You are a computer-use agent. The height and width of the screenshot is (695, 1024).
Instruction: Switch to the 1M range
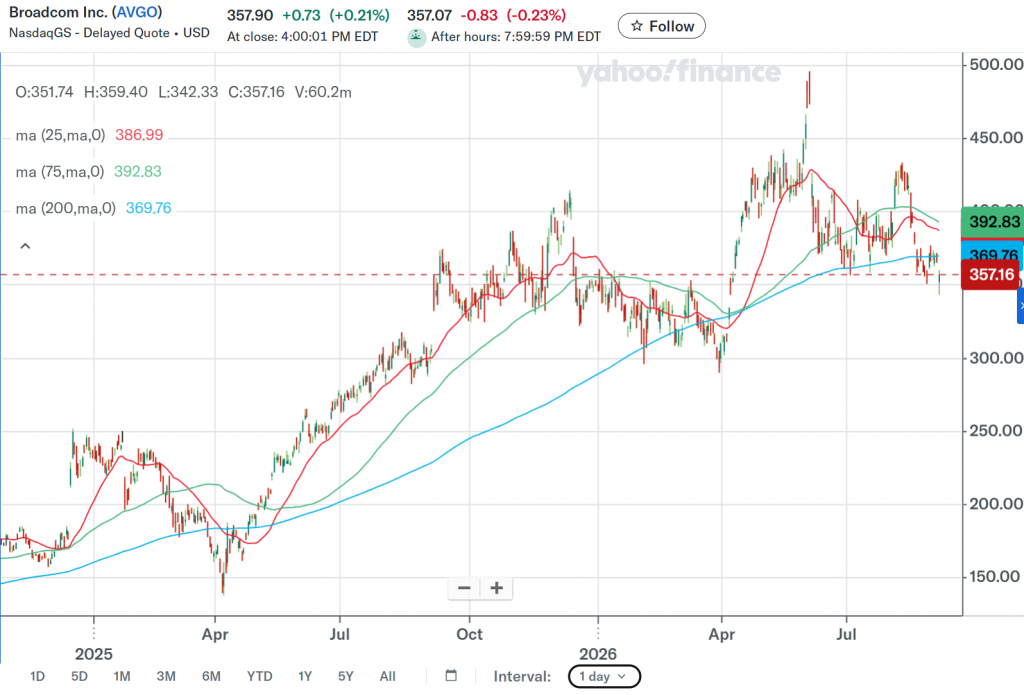click(x=121, y=676)
